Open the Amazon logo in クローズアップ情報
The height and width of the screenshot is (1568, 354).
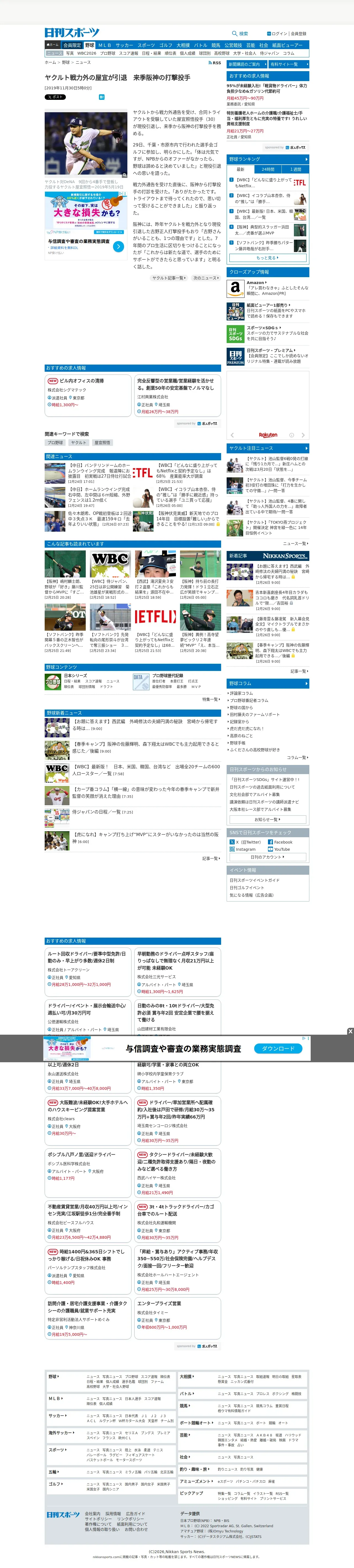(235, 288)
